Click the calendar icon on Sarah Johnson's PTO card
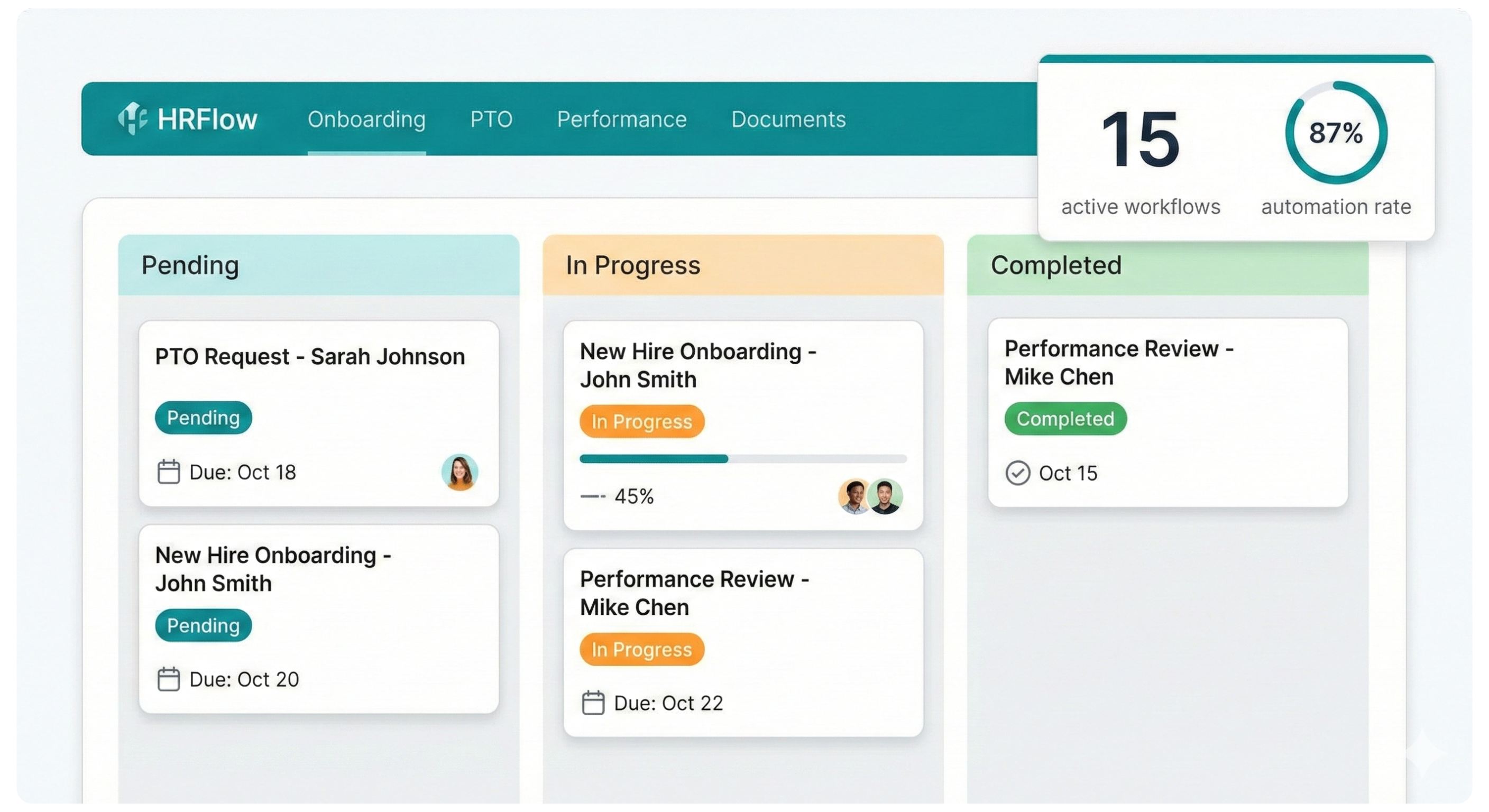 coord(169,472)
